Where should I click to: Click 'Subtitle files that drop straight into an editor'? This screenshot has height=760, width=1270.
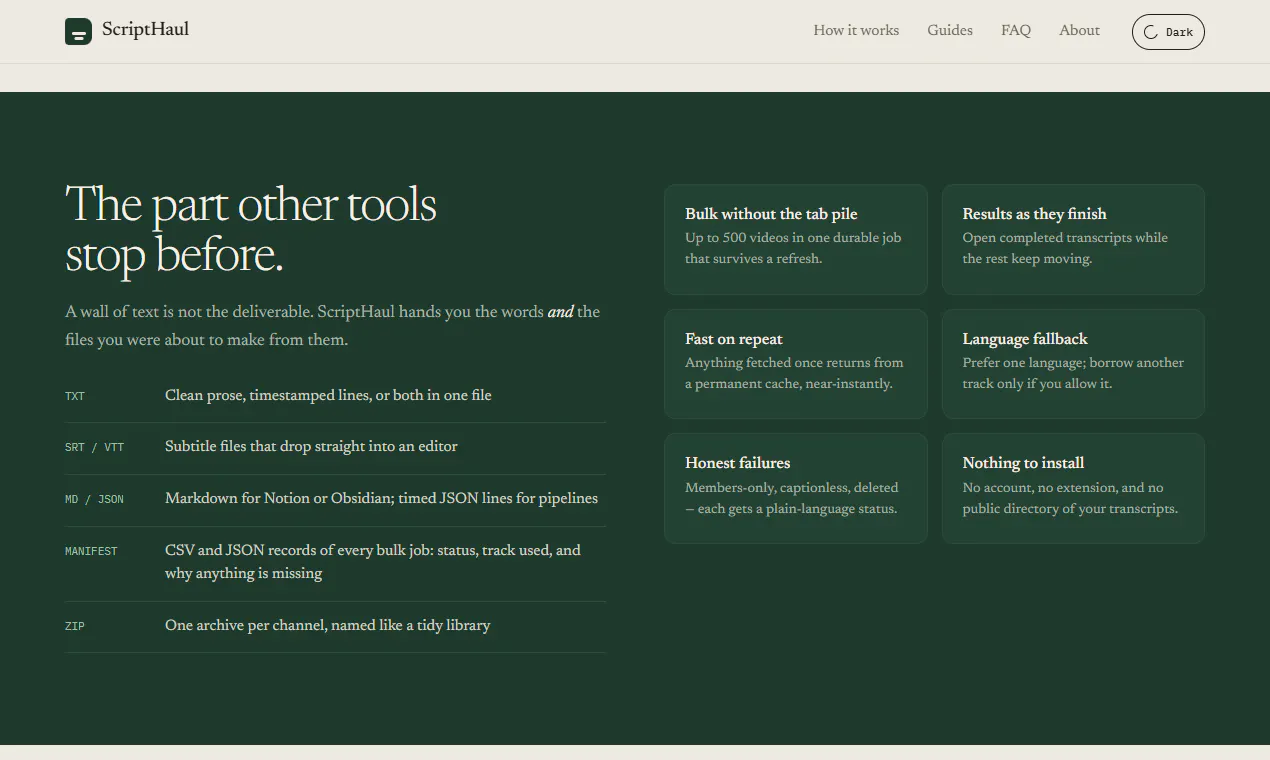coord(311,446)
